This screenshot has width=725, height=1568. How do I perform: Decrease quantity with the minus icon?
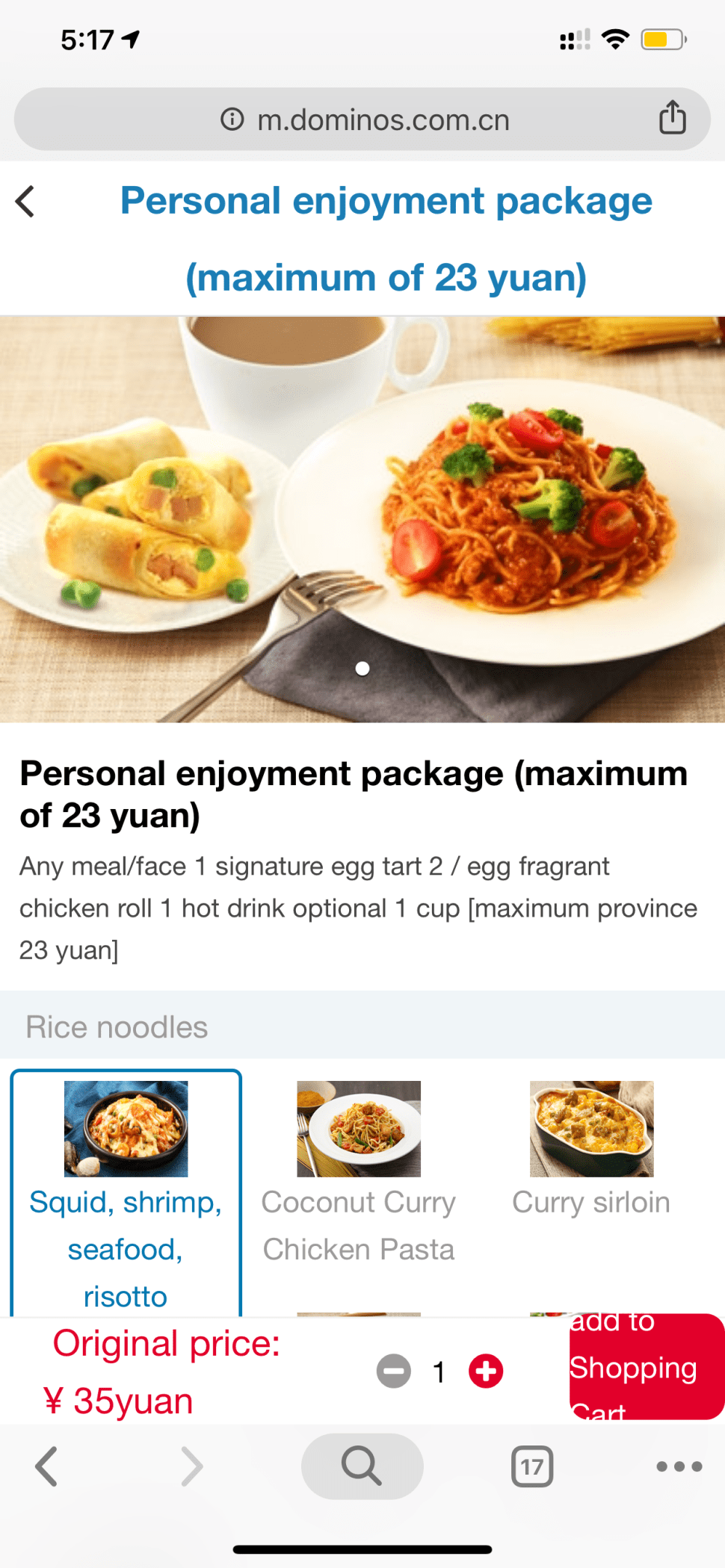394,1371
